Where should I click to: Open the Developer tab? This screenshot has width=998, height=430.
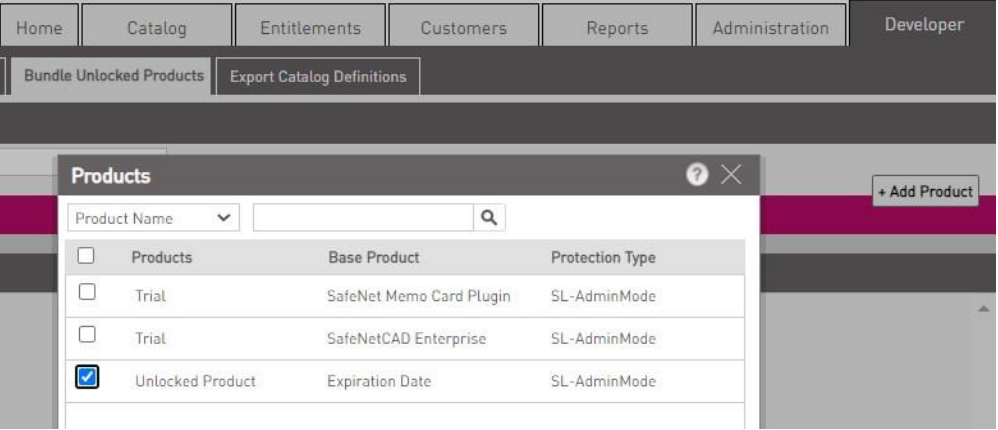(923, 26)
